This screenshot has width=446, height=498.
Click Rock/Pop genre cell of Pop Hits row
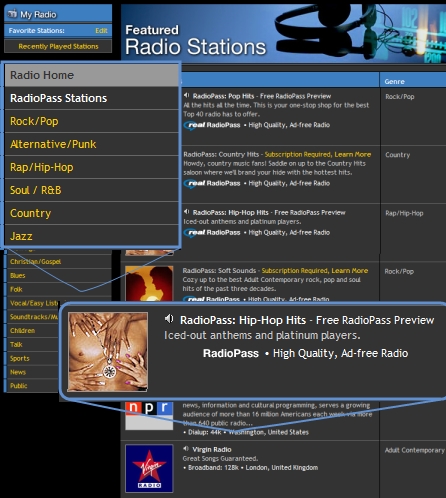400,97
